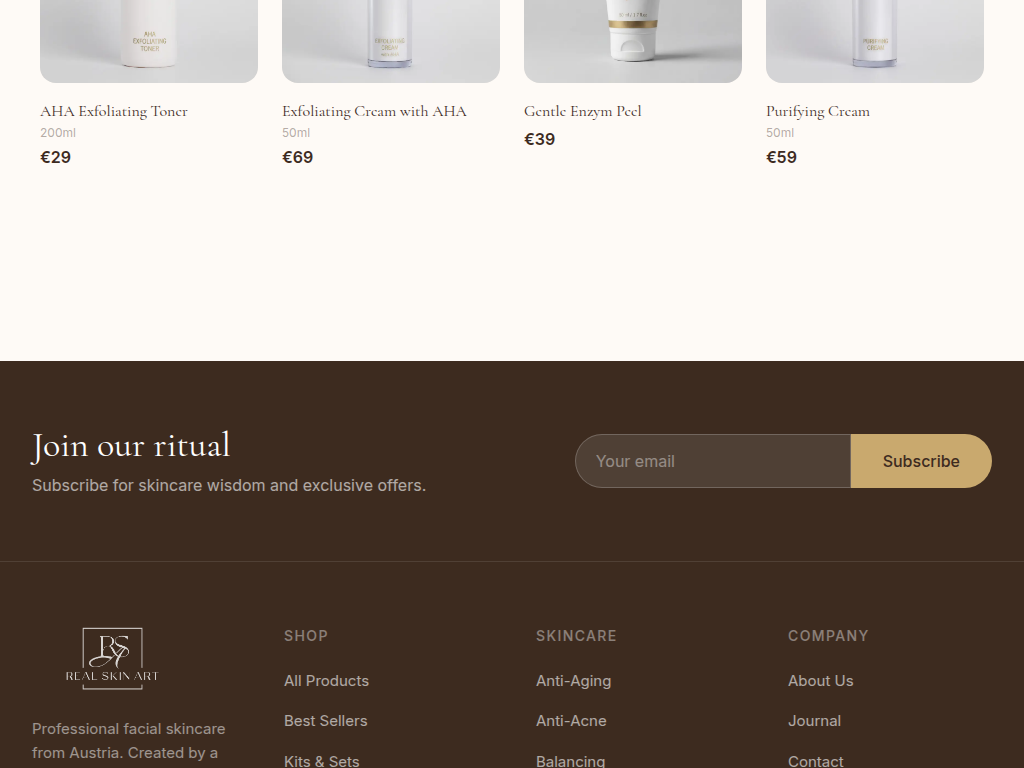This screenshot has width=1024, height=768.
Task: Click the Your email input field
Action: [x=713, y=461]
